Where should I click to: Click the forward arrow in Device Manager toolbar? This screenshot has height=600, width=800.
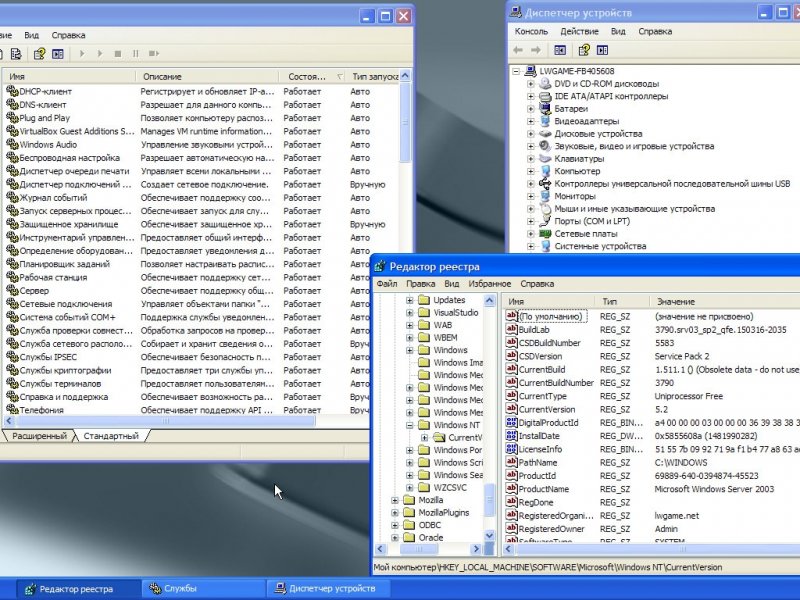[x=536, y=50]
